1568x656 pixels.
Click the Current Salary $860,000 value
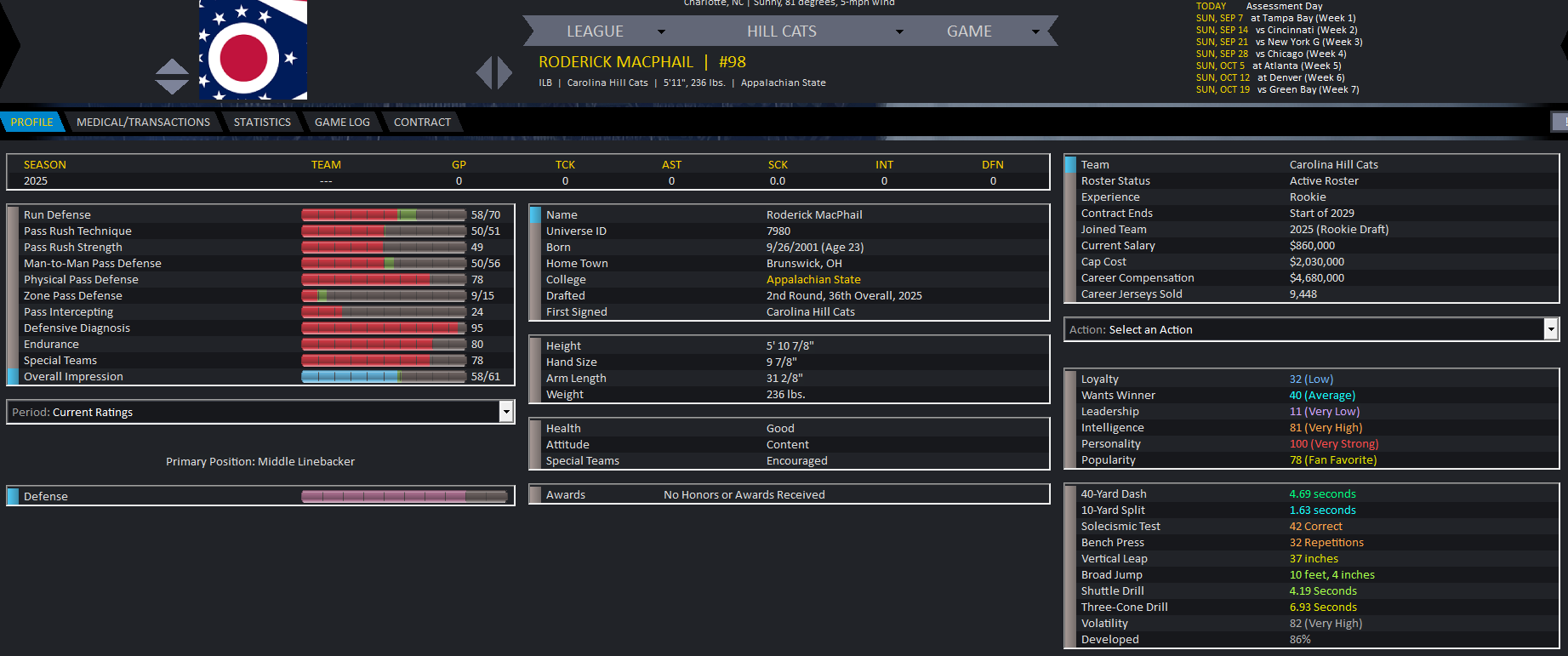[1312, 245]
